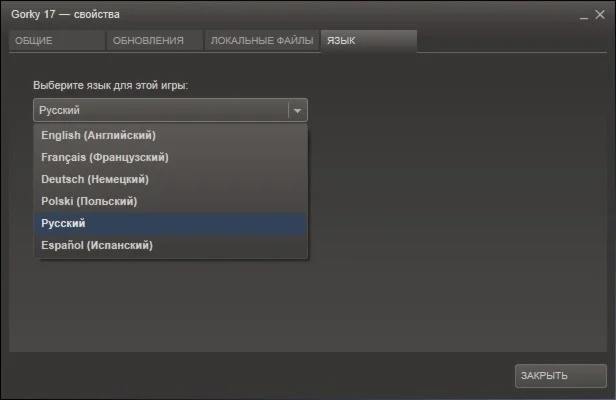
Task: Minimize the Gorky 17 properties window
Action: (x=584, y=16)
